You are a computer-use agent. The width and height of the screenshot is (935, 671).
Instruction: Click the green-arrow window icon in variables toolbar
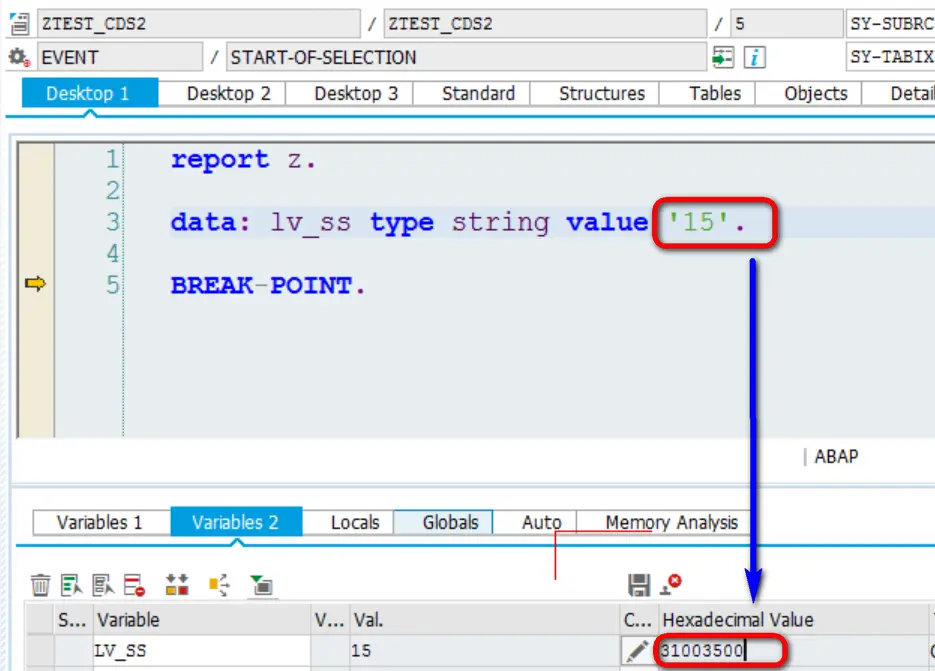pyautogui.click(x=261, y=585)
